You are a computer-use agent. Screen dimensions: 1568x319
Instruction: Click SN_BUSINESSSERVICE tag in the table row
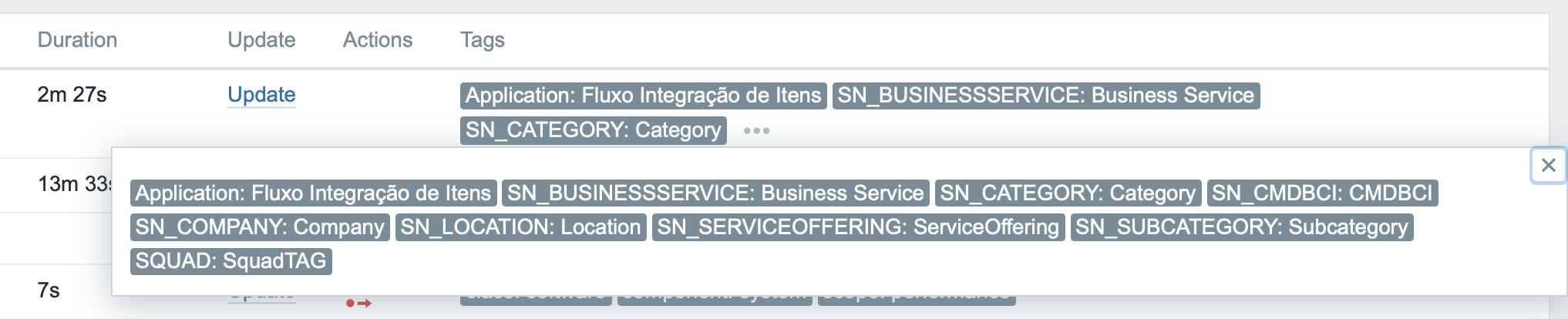tap(1045, 96)
